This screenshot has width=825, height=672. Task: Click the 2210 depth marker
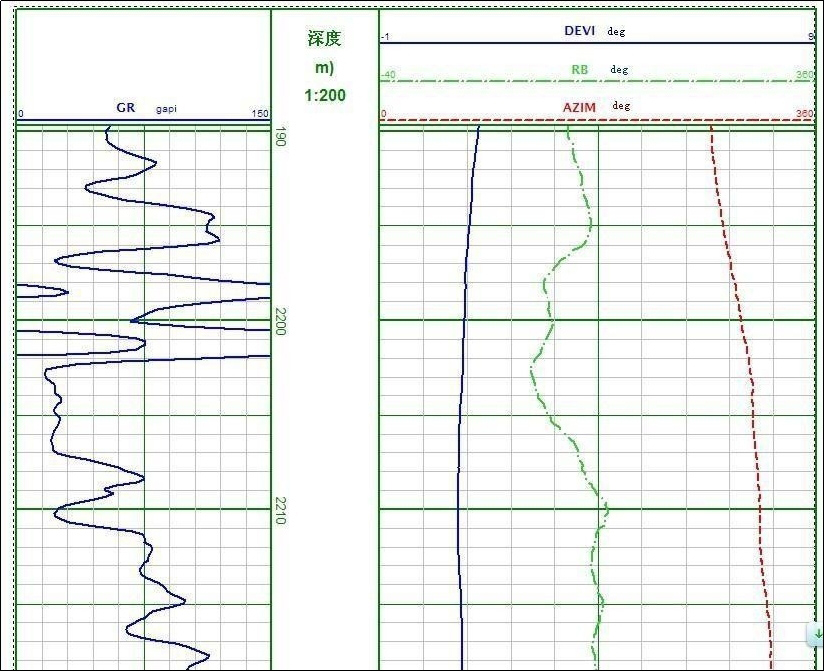[x=280, y=510]
